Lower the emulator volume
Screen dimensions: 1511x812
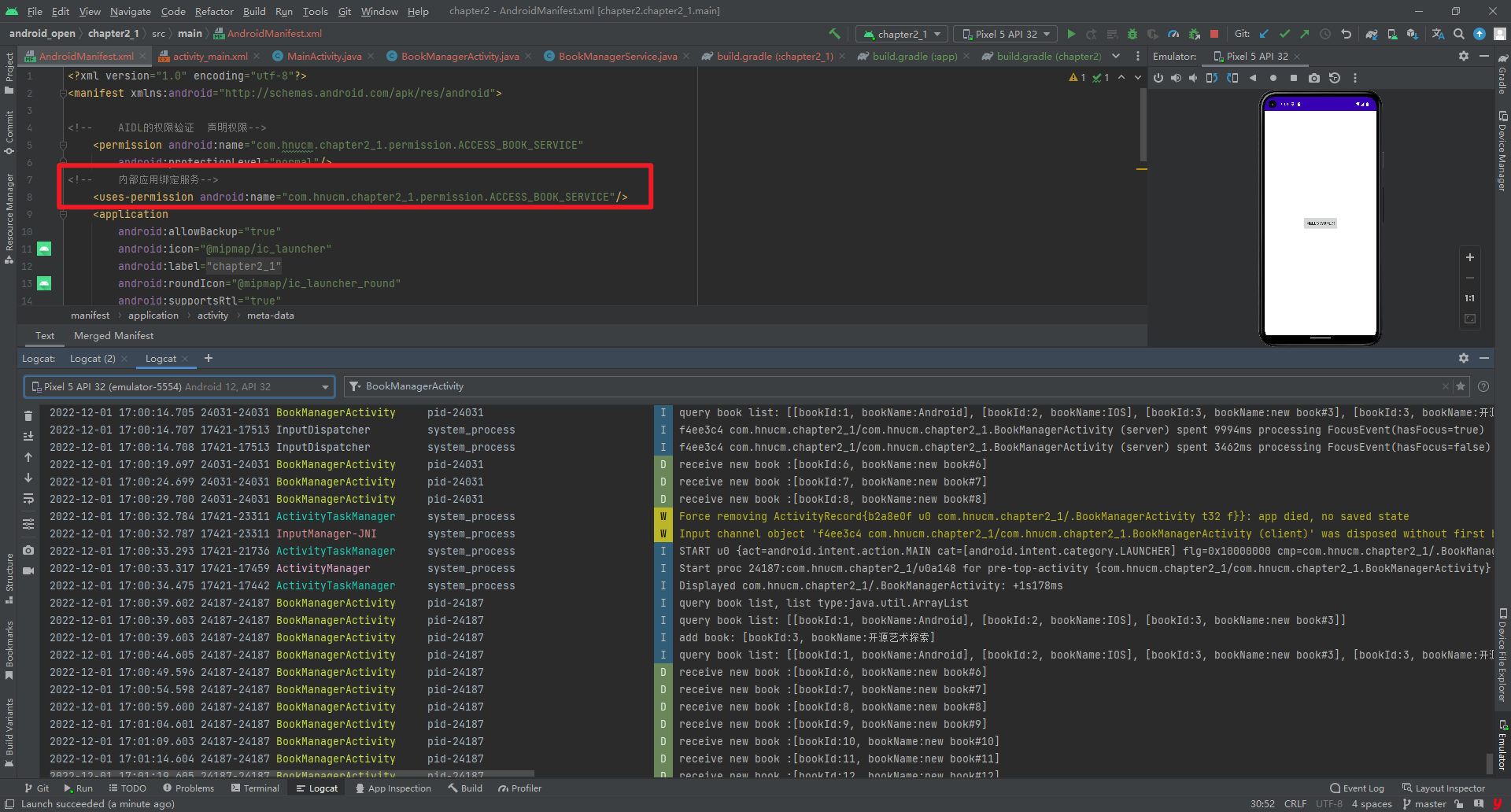[x=1193, y=78]
